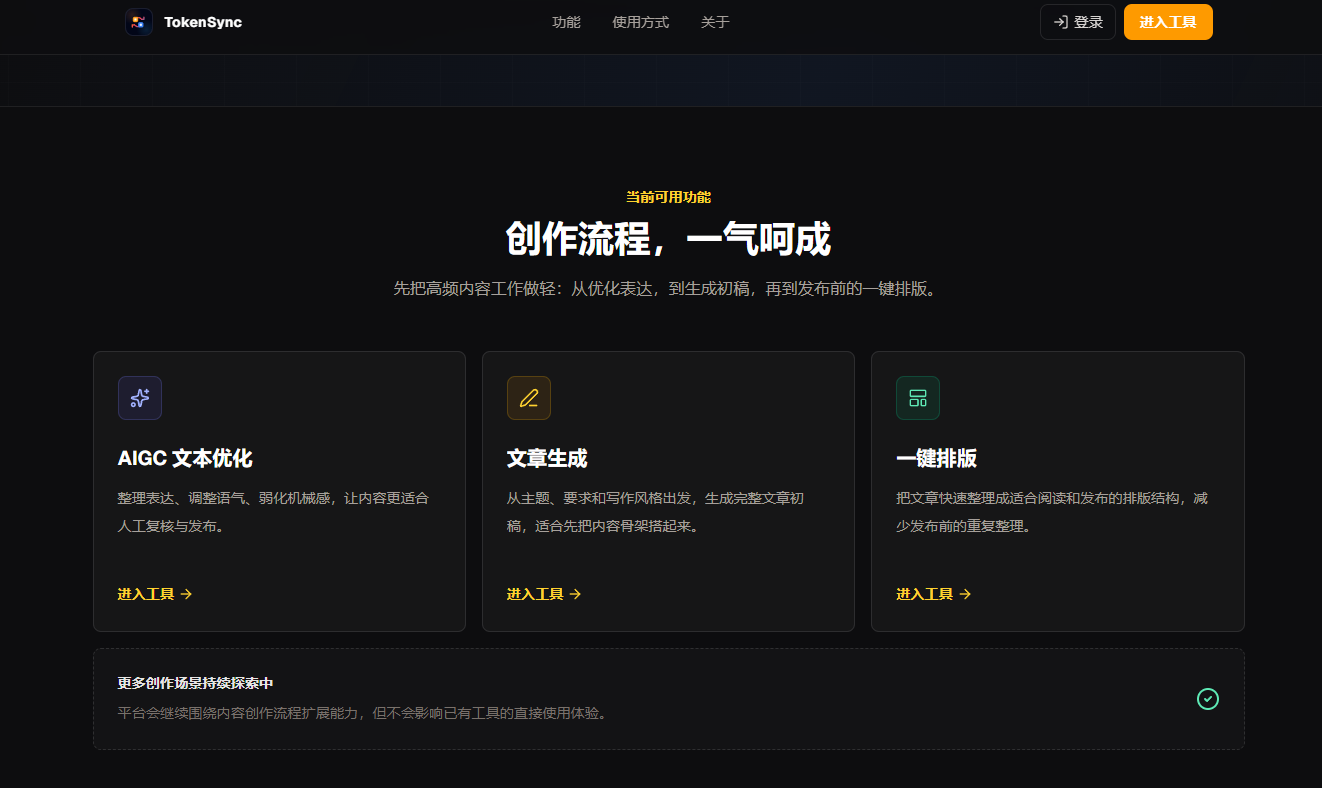Click the arrow after AIGC 文本优化 进入工具
Image resolution: width=1322 pixels, height=788 pixels.
coord(186,594)
